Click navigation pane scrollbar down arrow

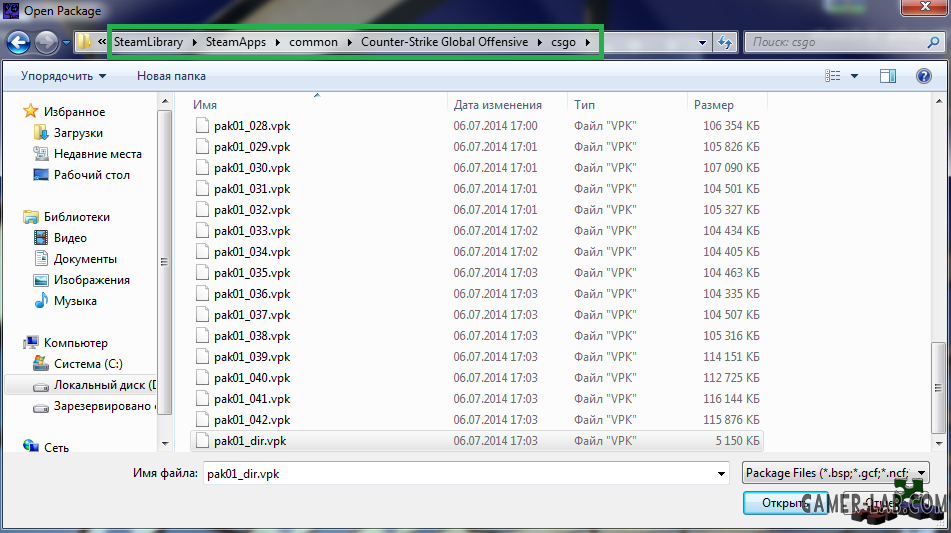[165, 444]
